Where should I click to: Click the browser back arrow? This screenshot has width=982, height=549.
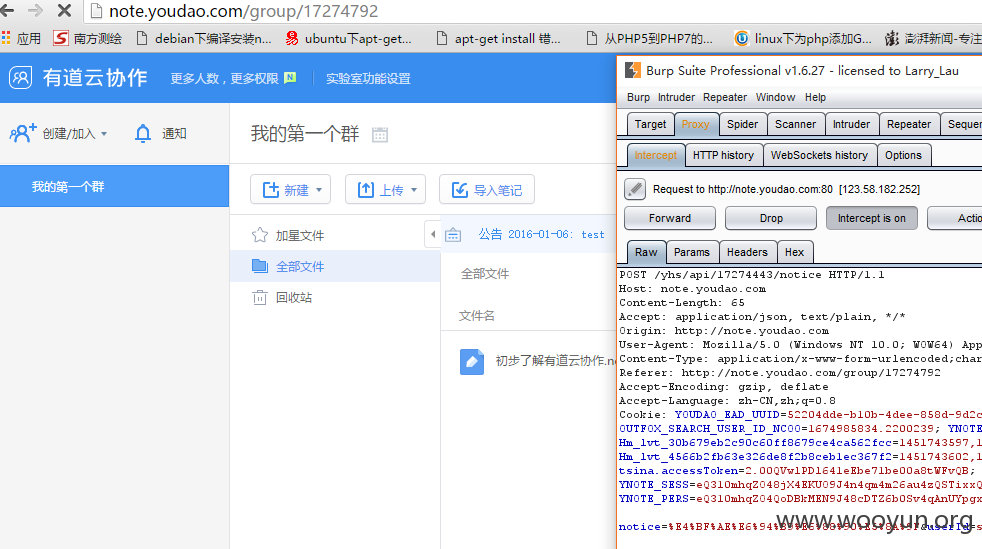point(7,10)
